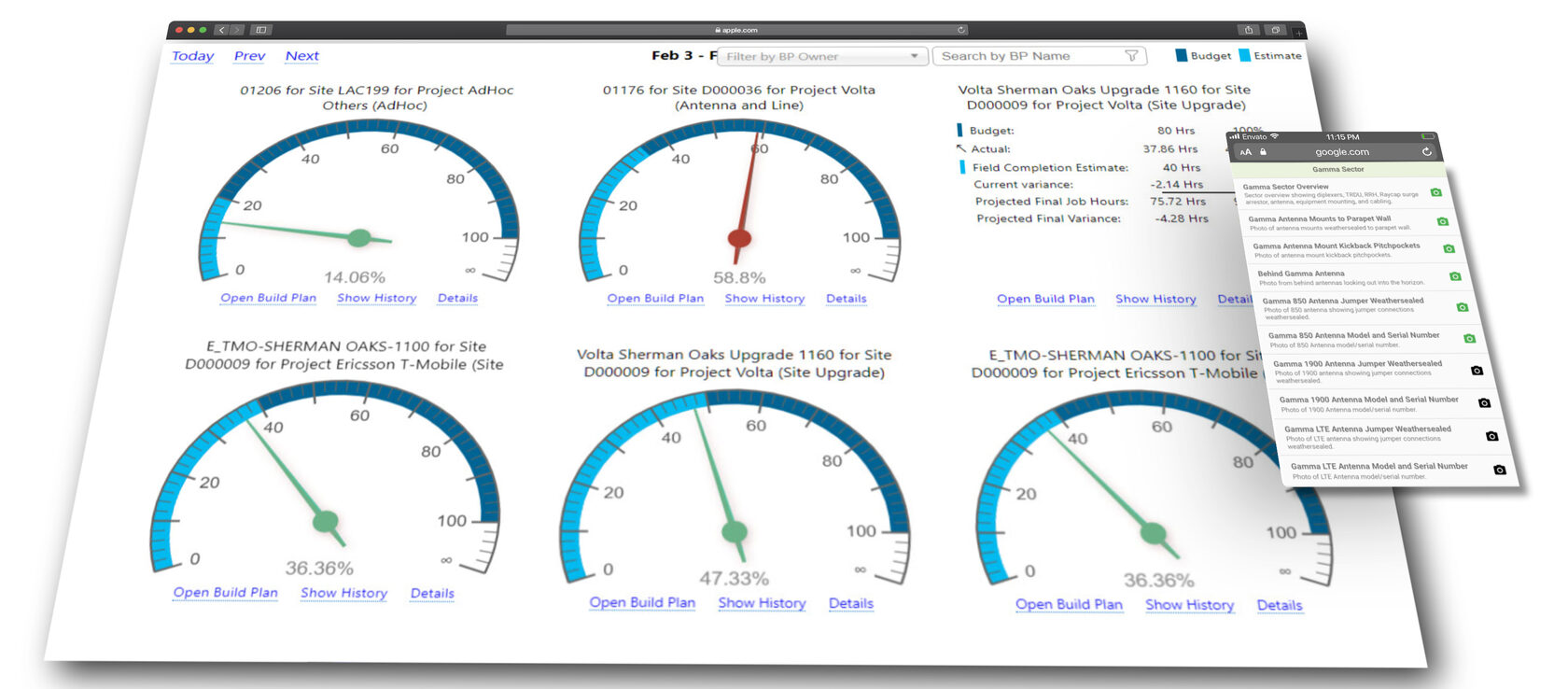
Task: Click the dark blue Budget legend swatch
Action: coord(1182,56)
